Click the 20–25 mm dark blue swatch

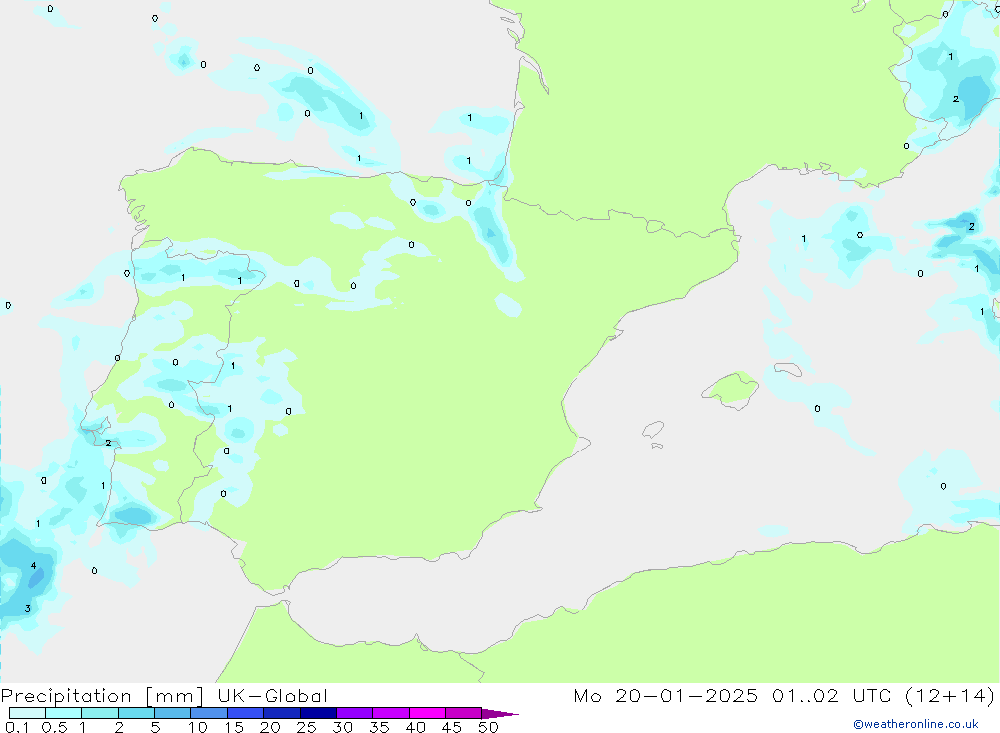(x=282, y=713)
